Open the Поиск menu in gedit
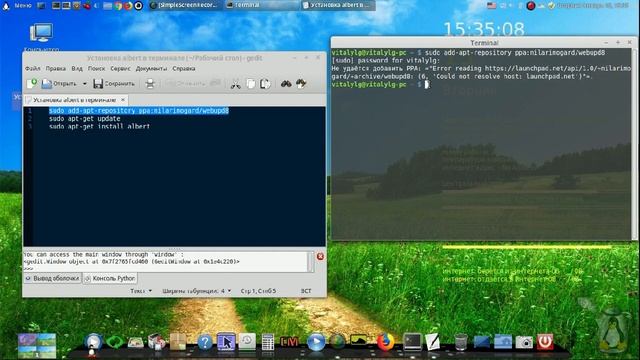640x360 pixels. click(96, 69)
